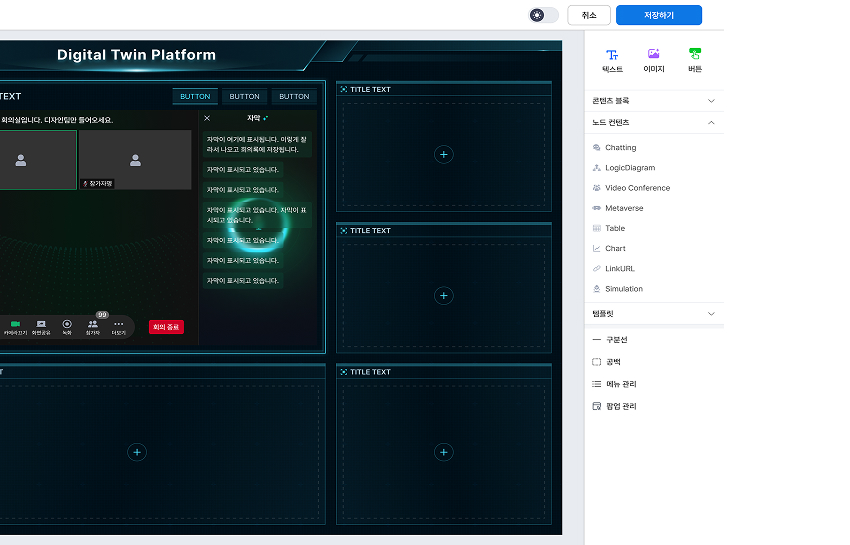Open participants list with 99 badge
Screen dimensions: 850x545
click(x=93, y=325)
